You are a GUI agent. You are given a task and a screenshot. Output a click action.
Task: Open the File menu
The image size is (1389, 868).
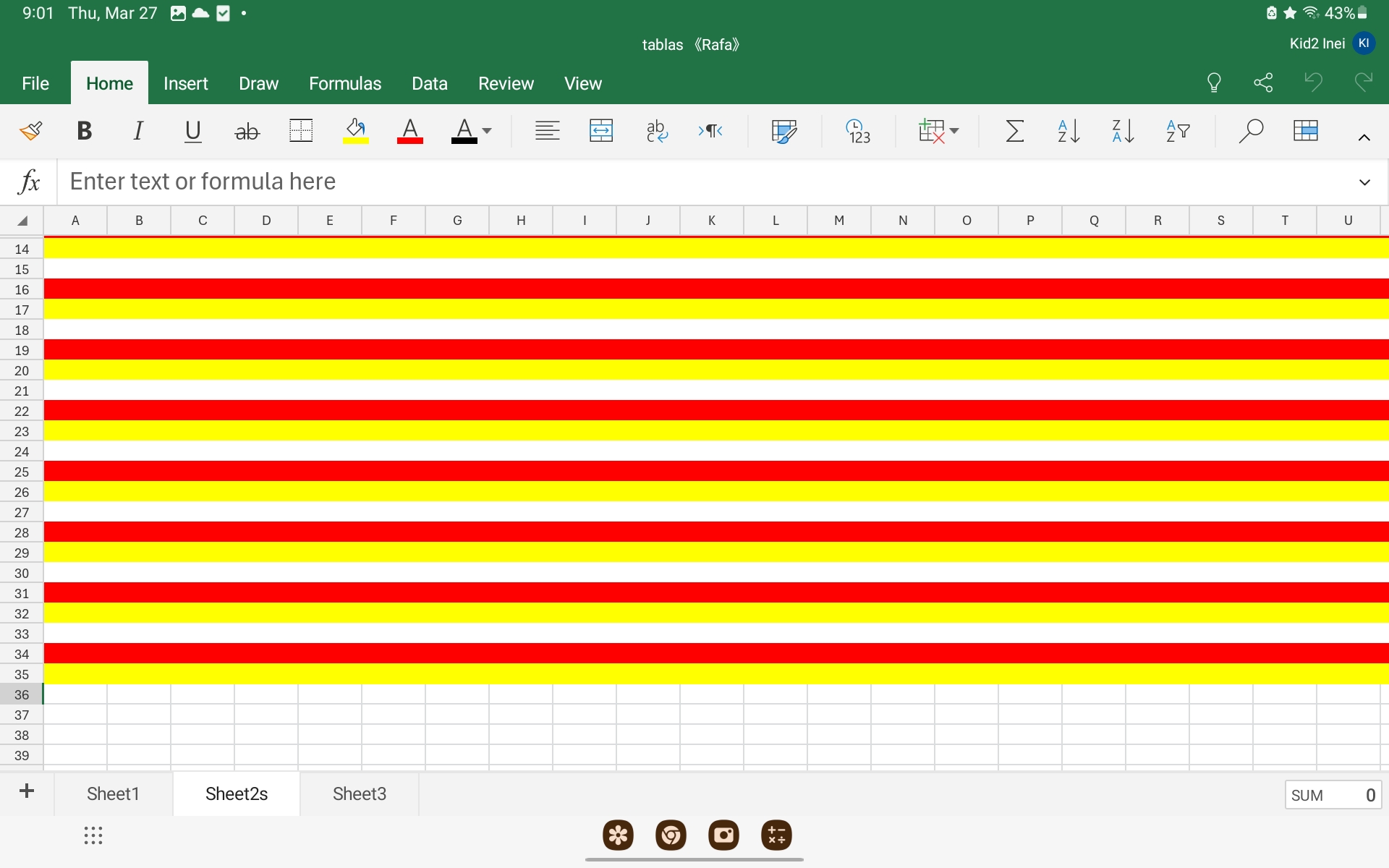pos(35,84)
